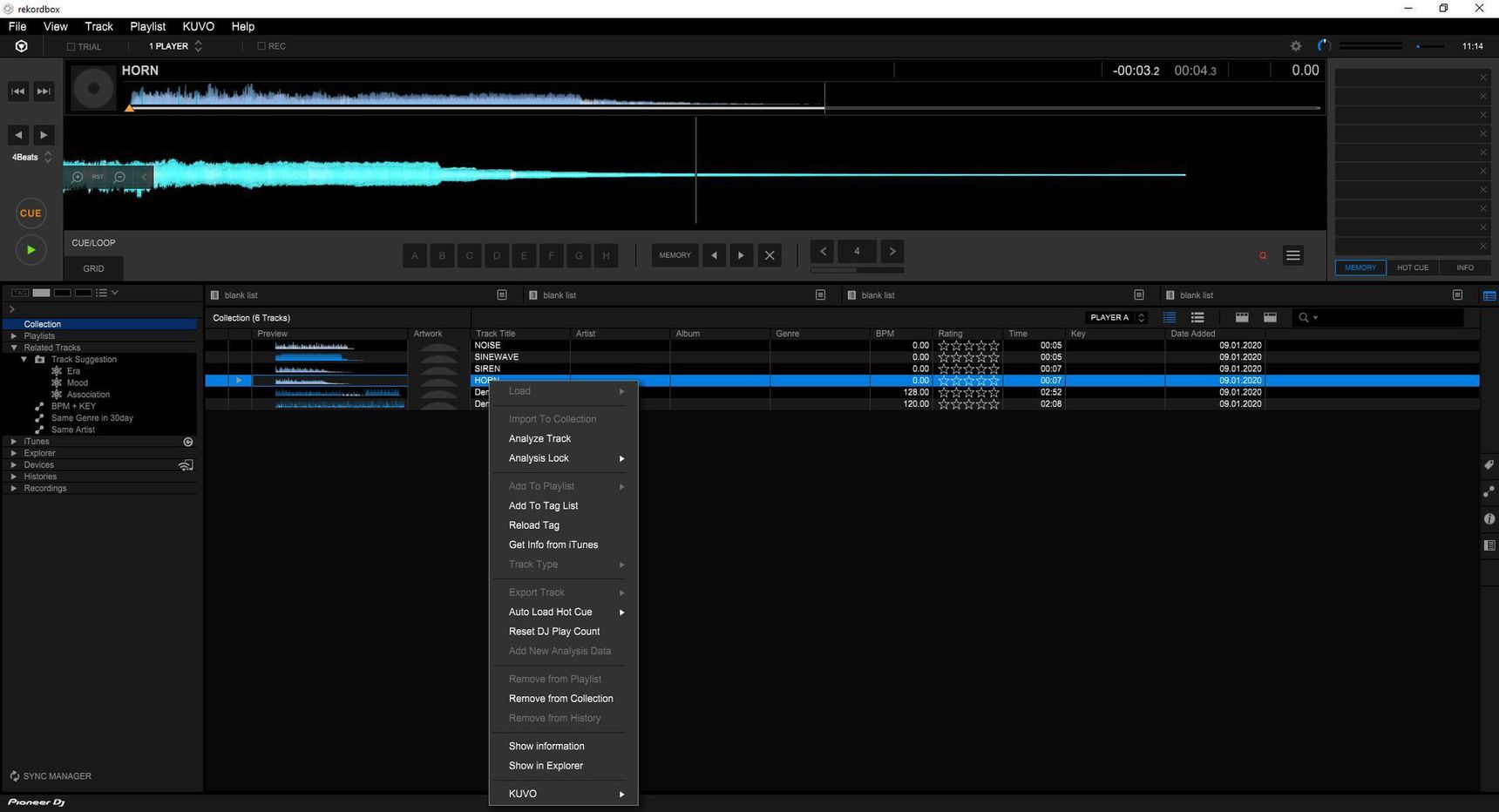This screenshot has width=1499, height=812.
Task: Switch to artwork list view icon
Action: (x=1197, y=318)
